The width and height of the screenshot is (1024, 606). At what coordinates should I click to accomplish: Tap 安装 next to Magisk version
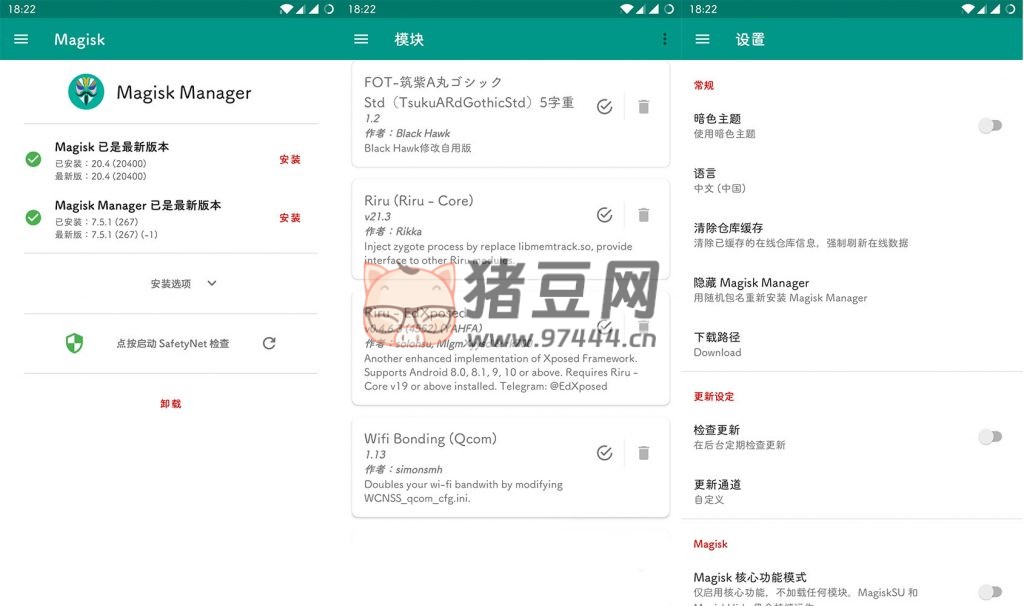click(290, 160)
